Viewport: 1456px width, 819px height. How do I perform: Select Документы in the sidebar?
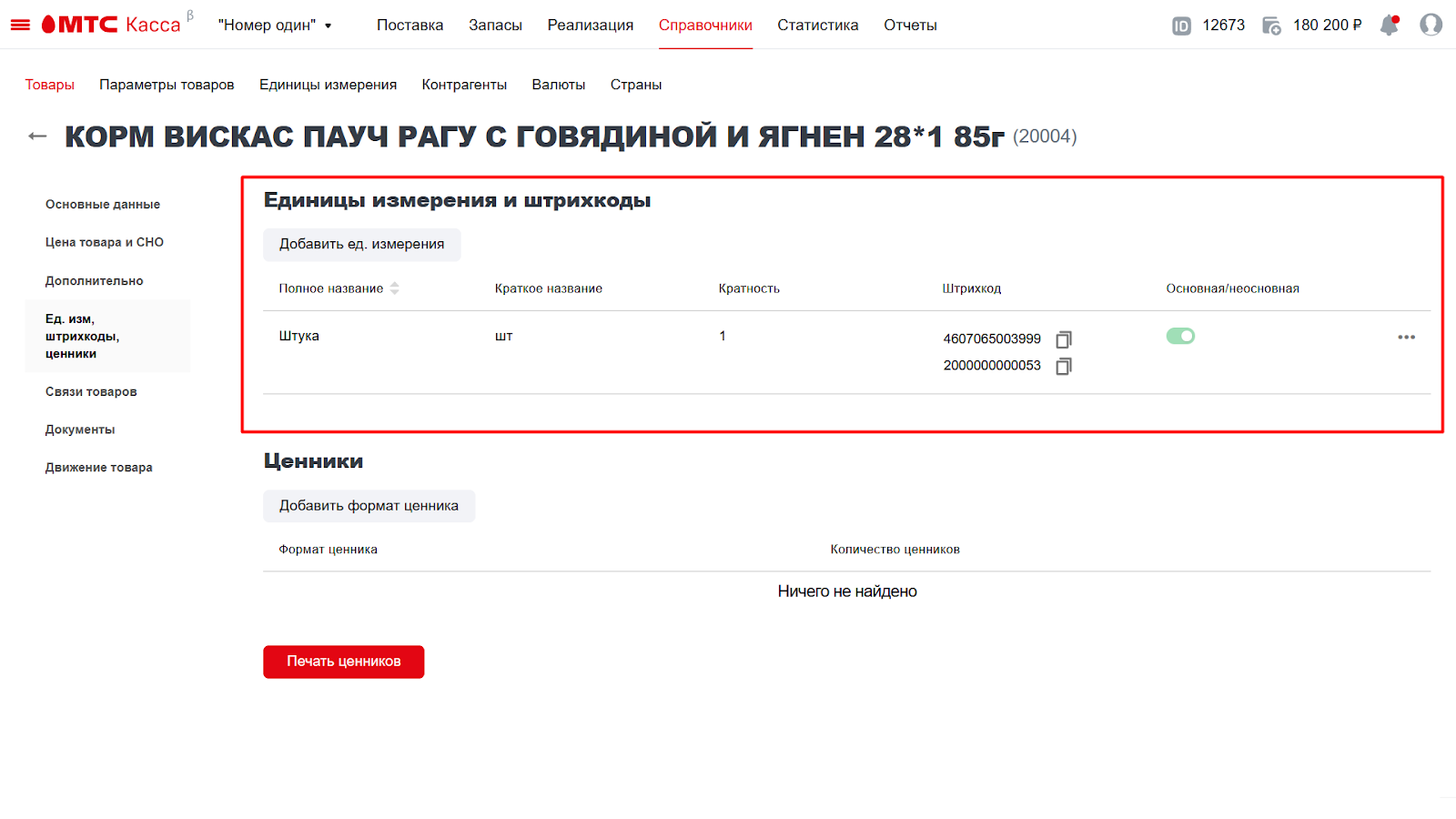pyautogui.click(x=80, y=430)
